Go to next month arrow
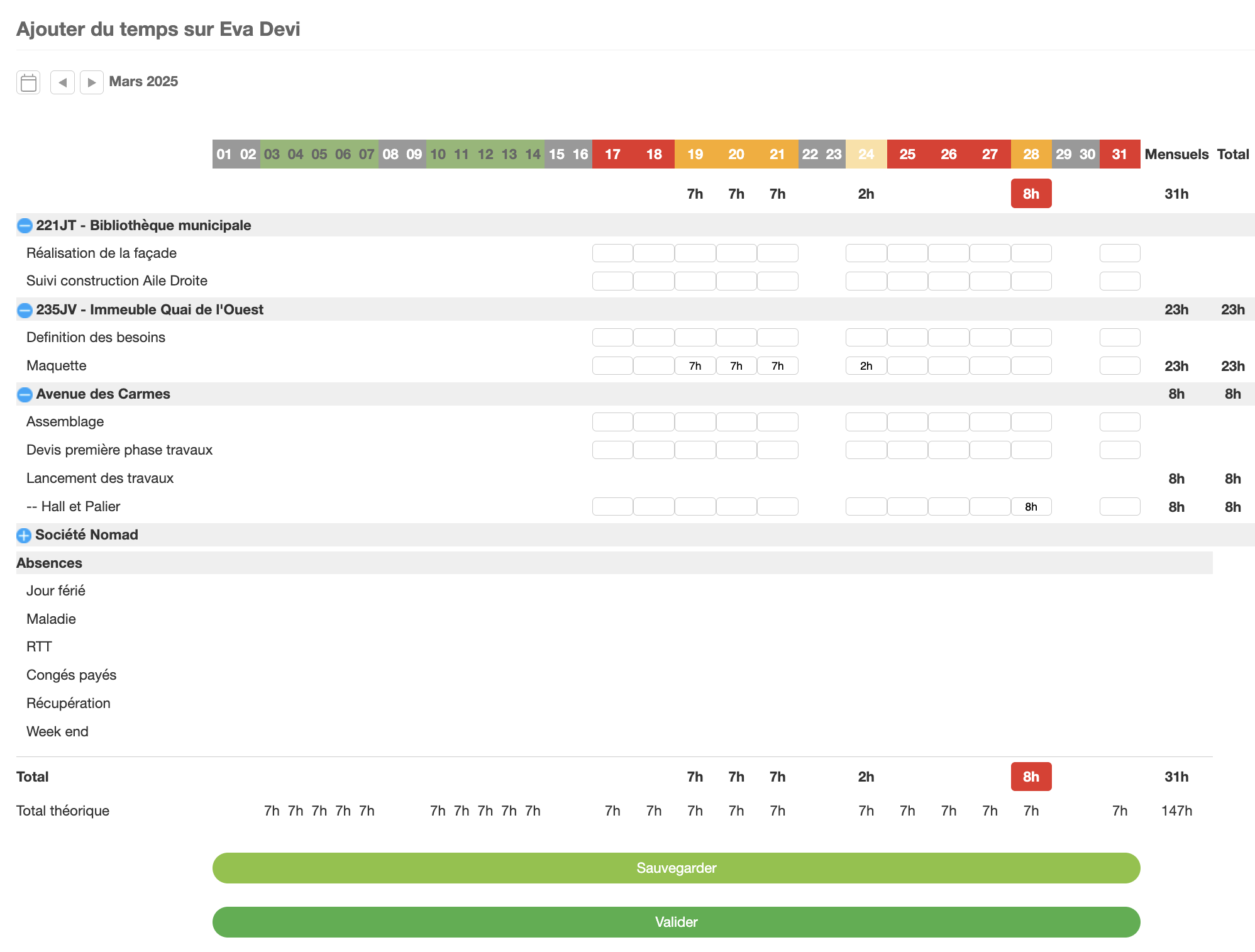Screen dimensions: 1255x952 click(92, 82)
